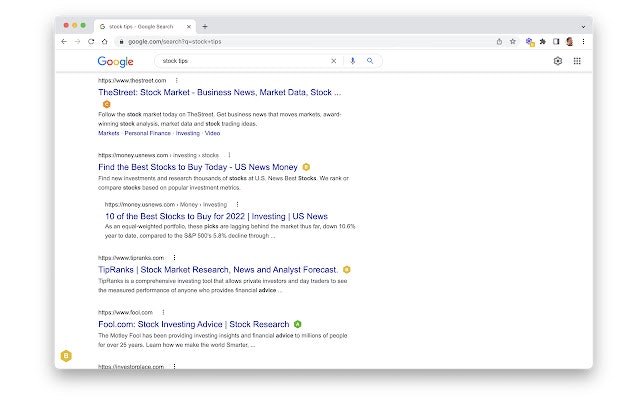The width and height of the screenshot is (640, 400).
Task: Click yellow badge next to TipRanks result
Action: [x=347, y=270]
